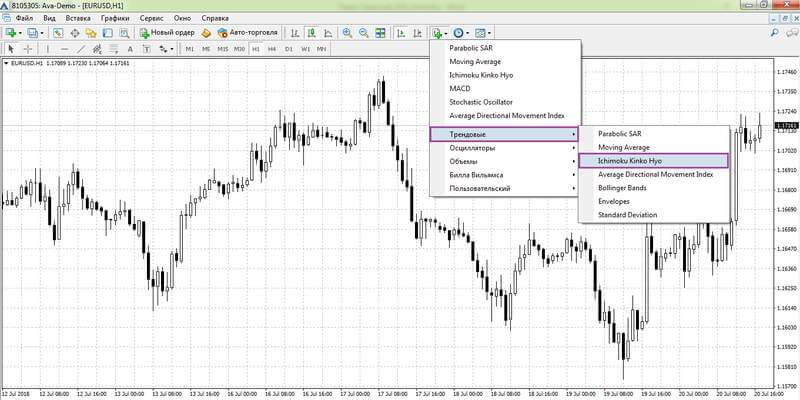Expand the Пользовательский submenu
The height and width of the screenshot is (400, 800).
(504, 188)
